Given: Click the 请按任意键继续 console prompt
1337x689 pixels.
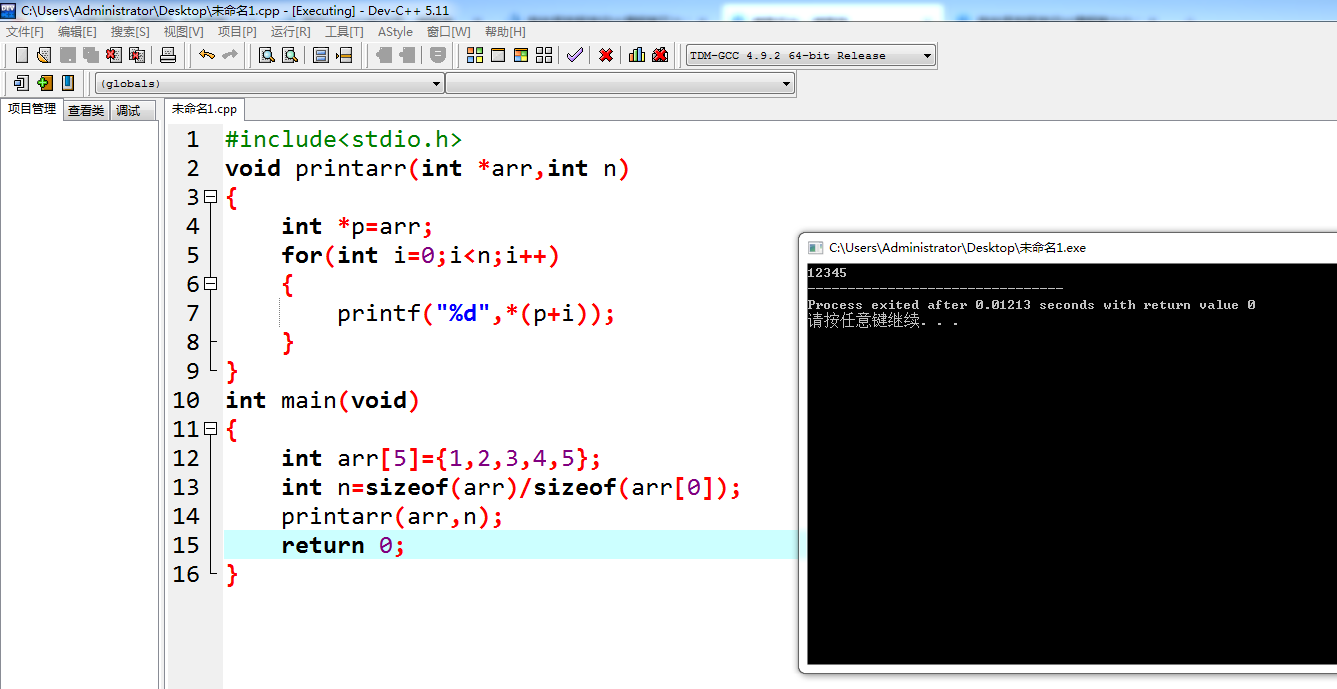Looking at the screenshot, I should 882,321.
